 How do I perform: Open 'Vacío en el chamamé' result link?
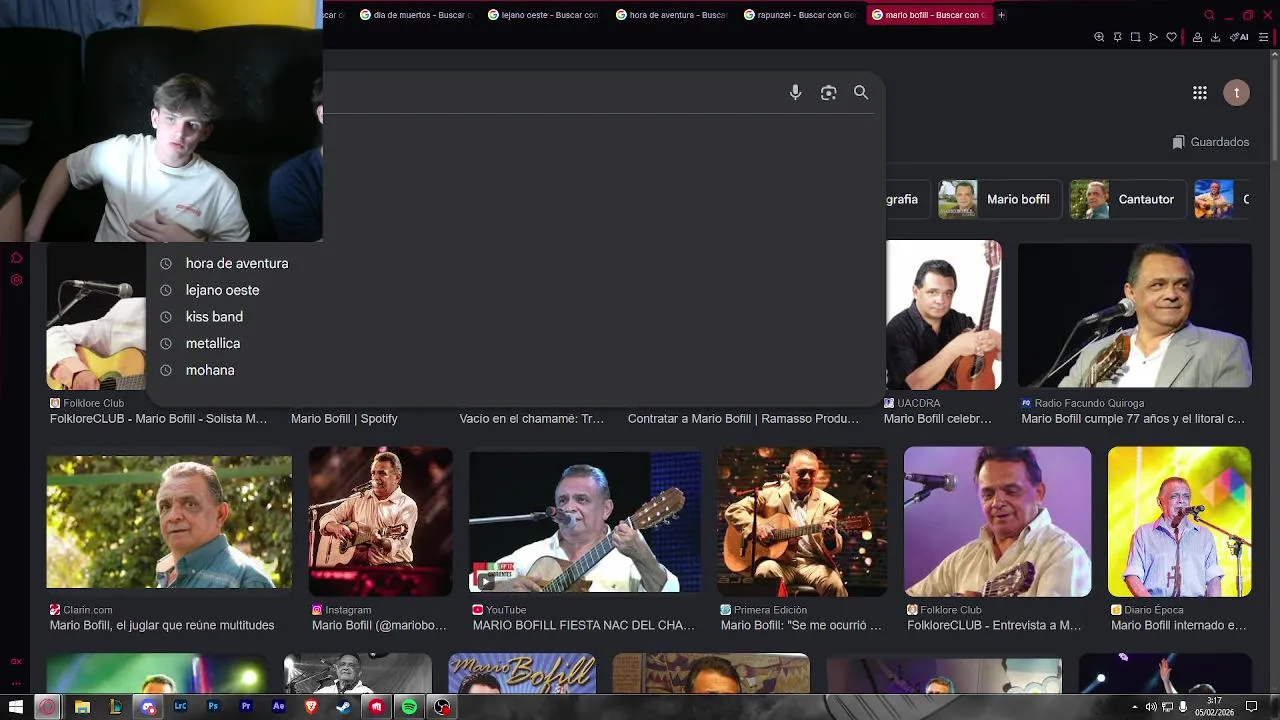(x=532, y=419)
